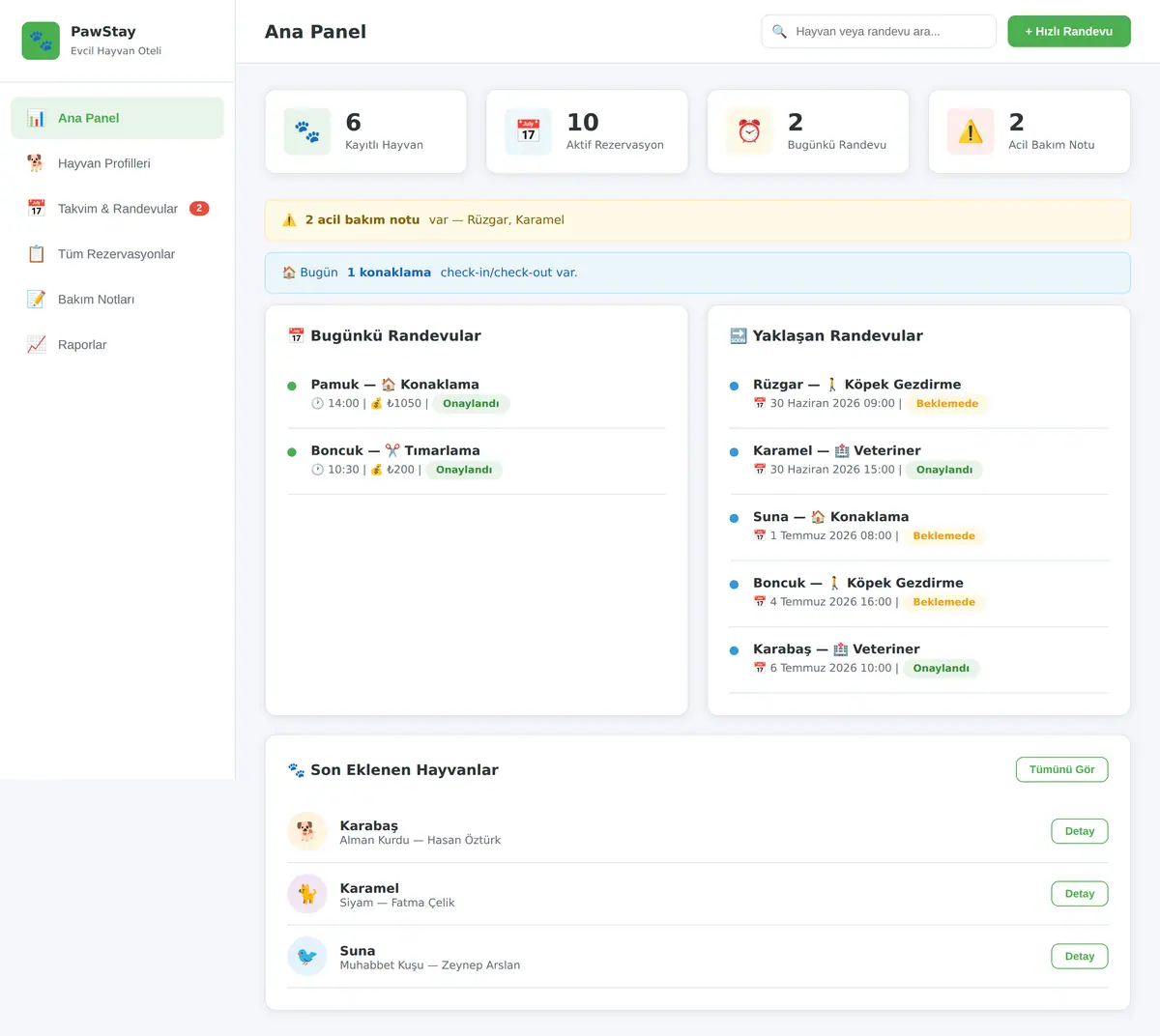1160x1036 pixels.
Task: Select the Suna — Konaklama upcoming appointment title
Action: tap(831, 517)
